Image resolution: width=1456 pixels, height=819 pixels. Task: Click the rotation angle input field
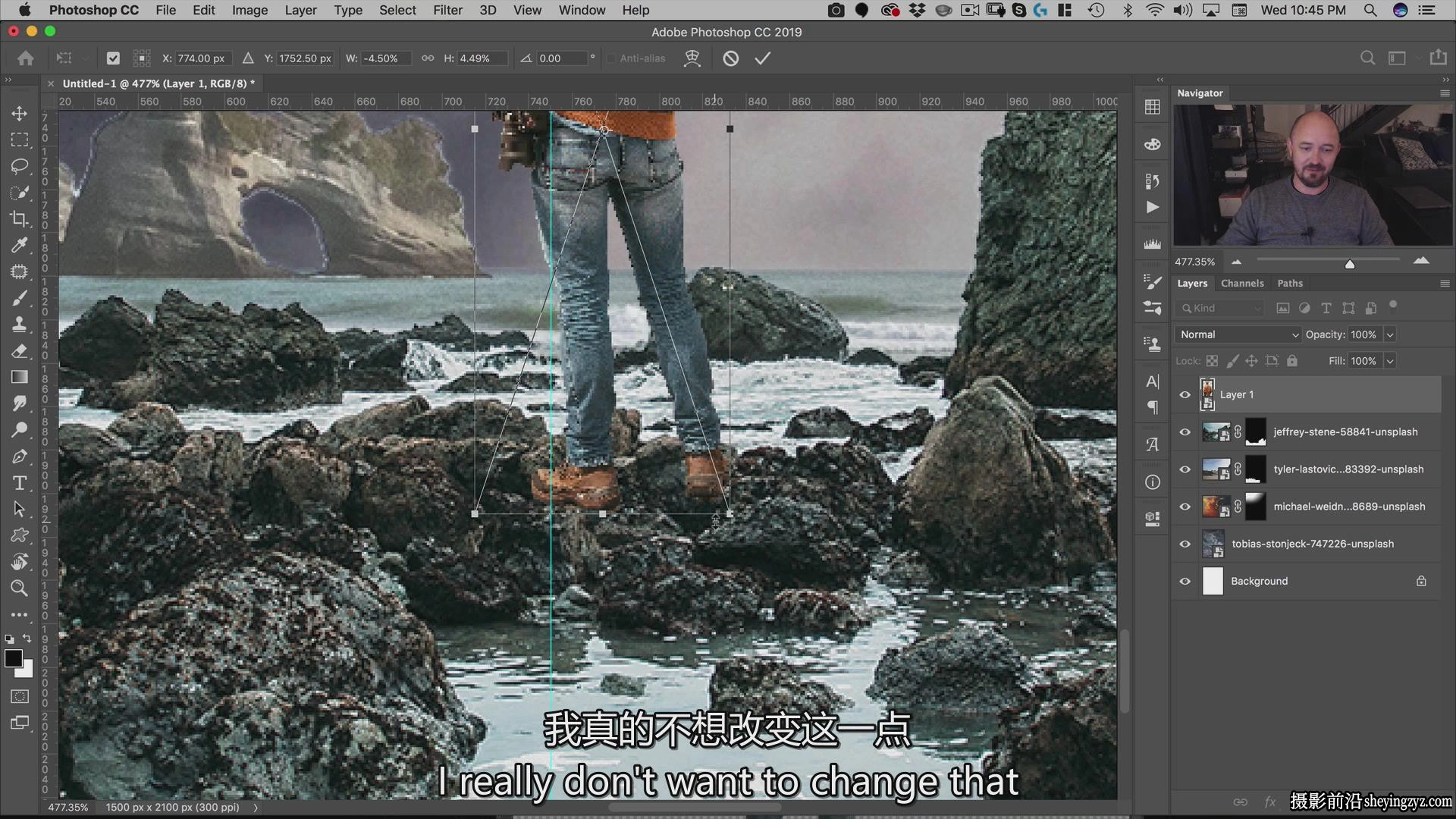tap(562, 58)
